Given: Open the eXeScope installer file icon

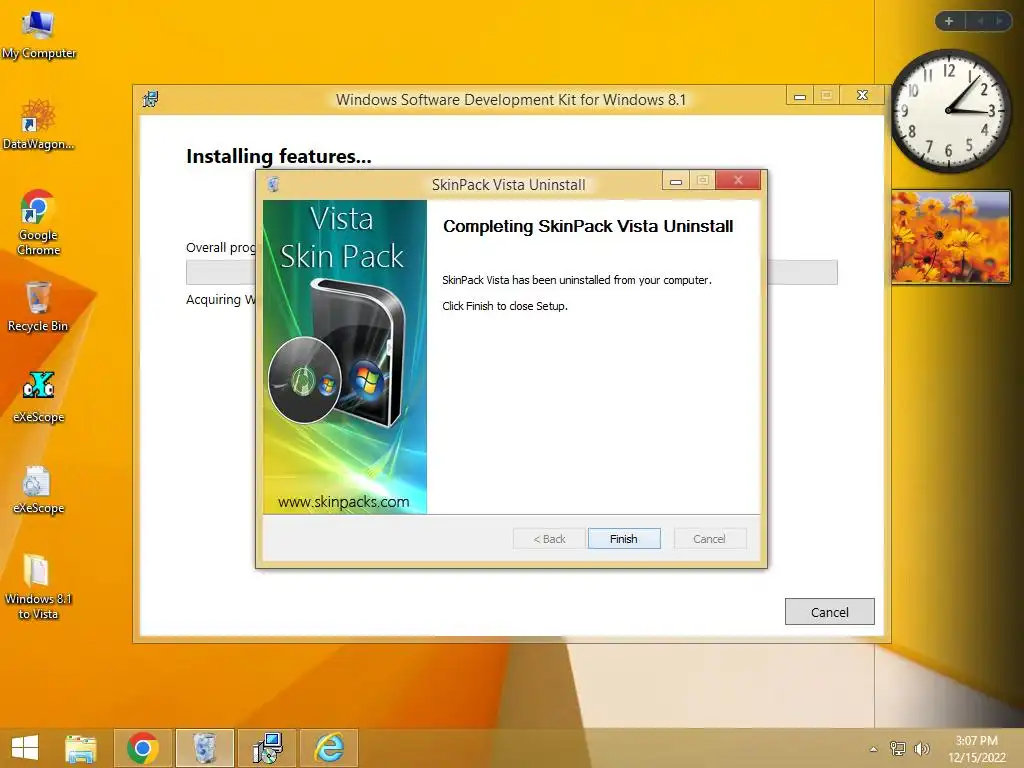Looking at the screenshot, I should 39,488.
